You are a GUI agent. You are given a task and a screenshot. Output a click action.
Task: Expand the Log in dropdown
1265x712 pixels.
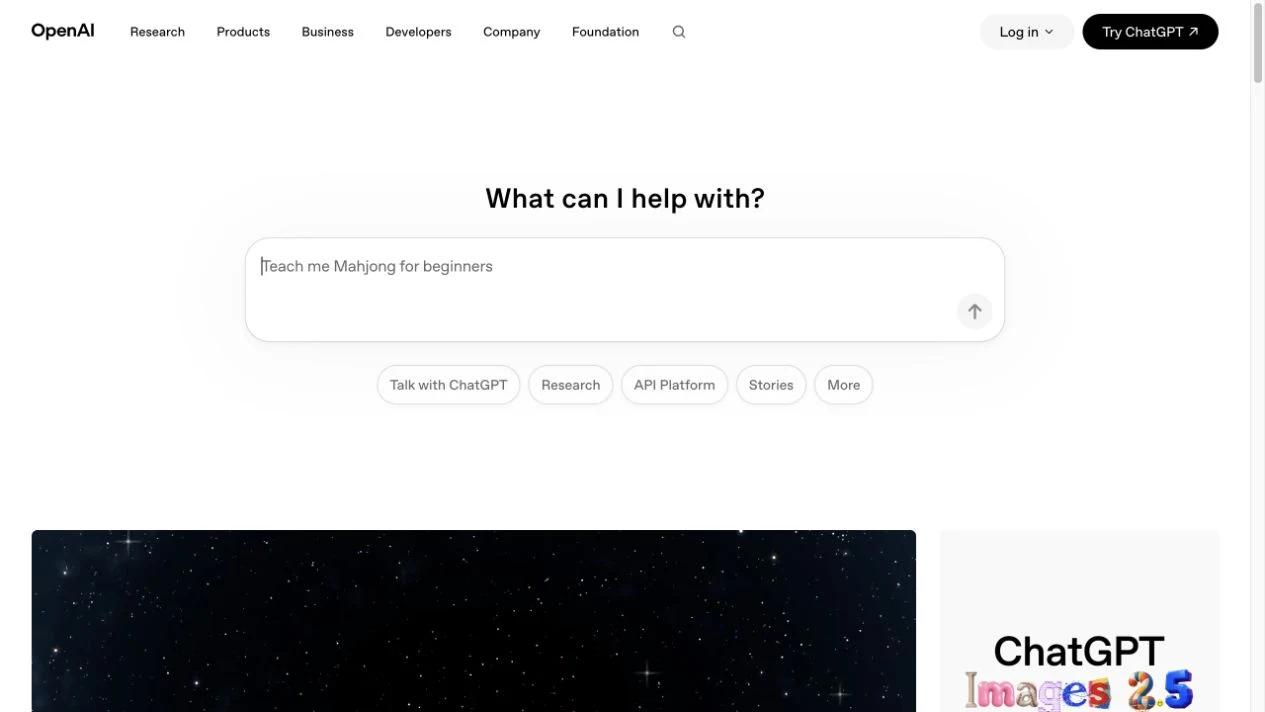coord(1027,32)
